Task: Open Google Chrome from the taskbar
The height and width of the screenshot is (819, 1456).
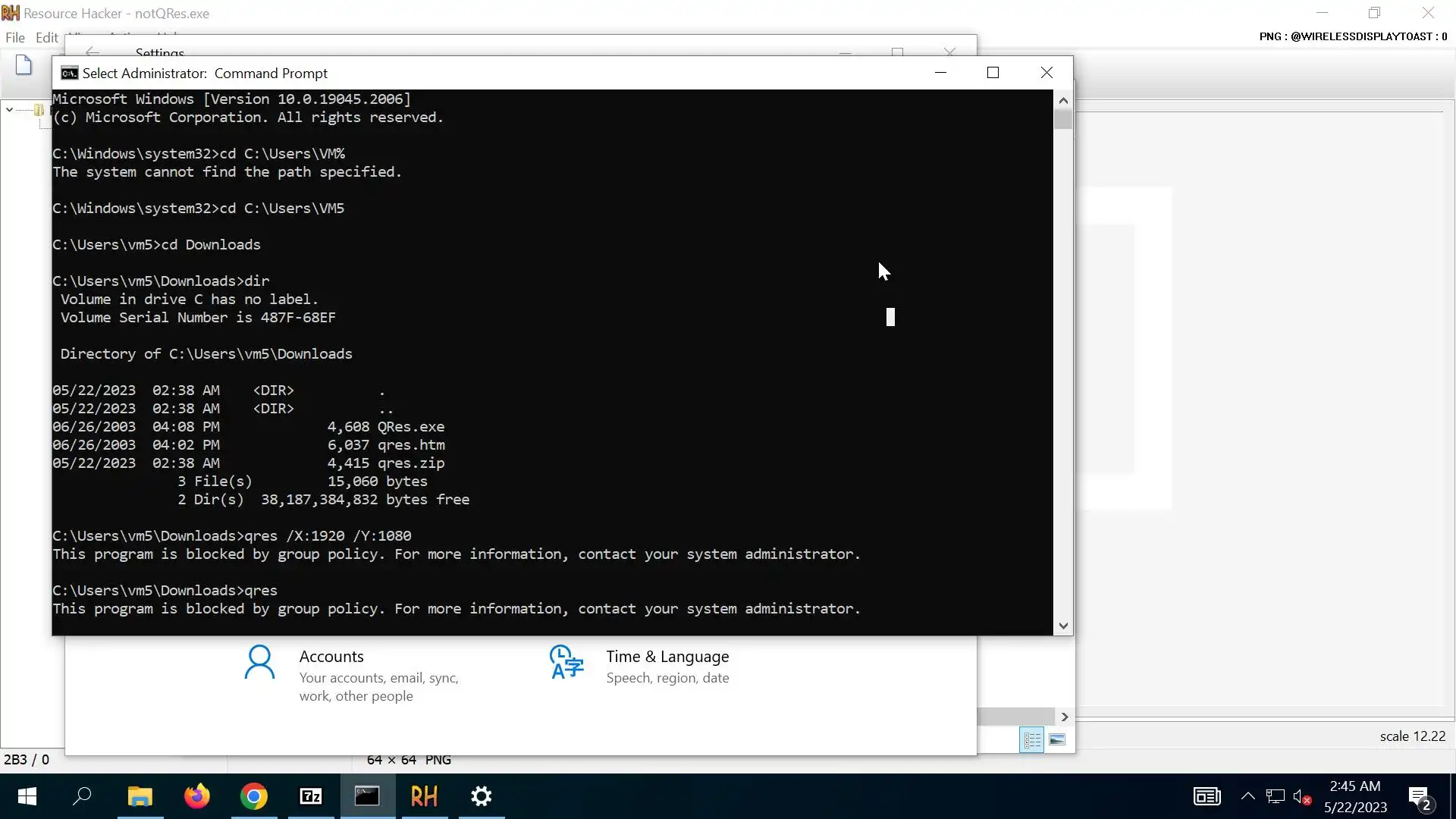Action: [254, 796]
